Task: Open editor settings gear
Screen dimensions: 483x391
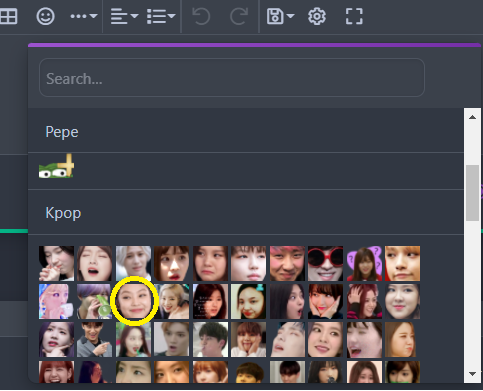Action: (317, 16)
